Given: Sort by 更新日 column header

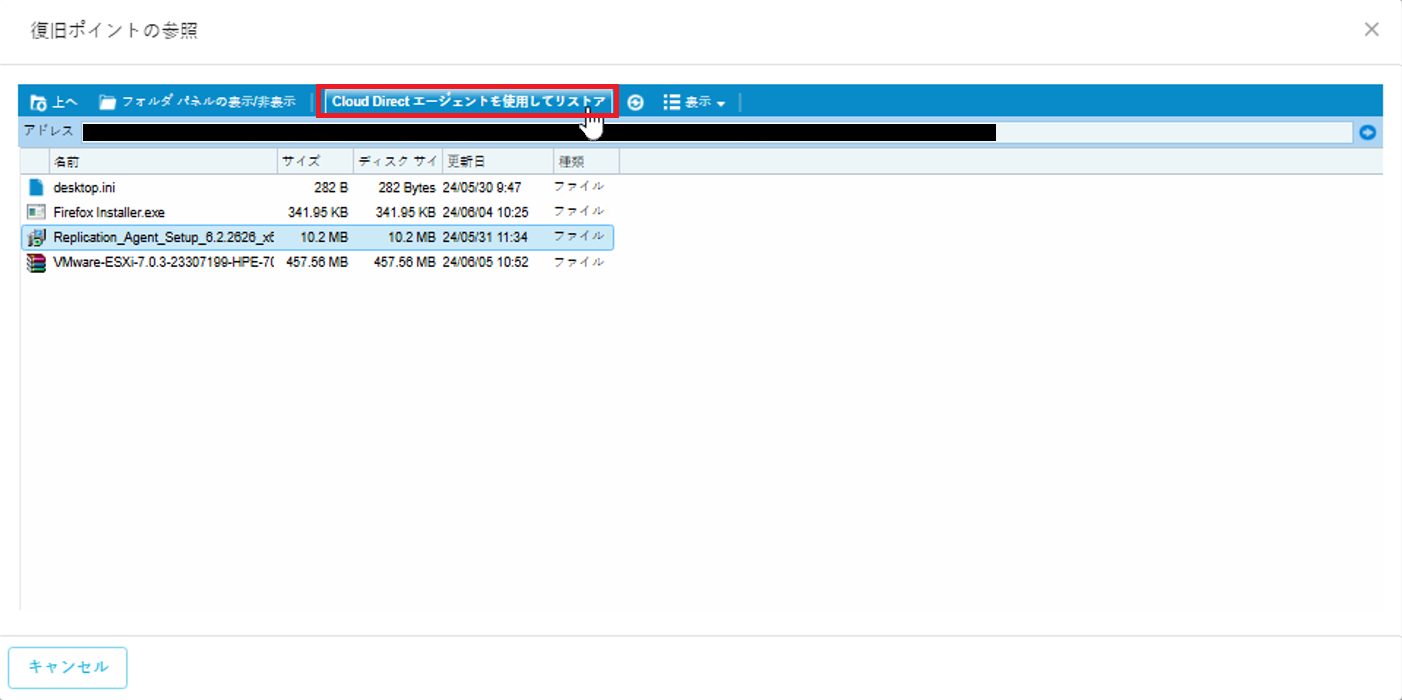Looking at the screenshot, I should pos(498,161).
